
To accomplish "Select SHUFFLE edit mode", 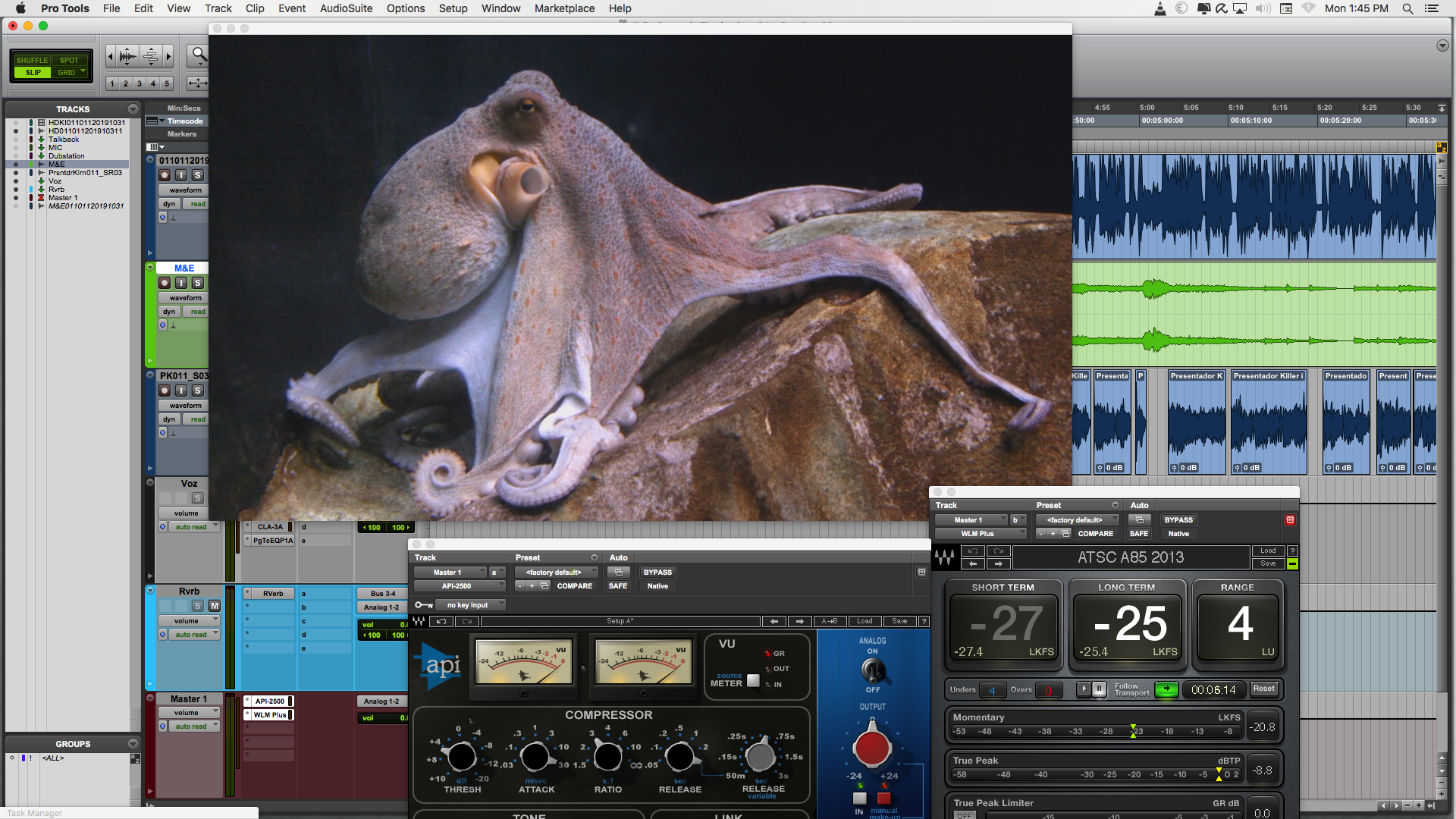I will pyautogui.click(x=33, y=60).
